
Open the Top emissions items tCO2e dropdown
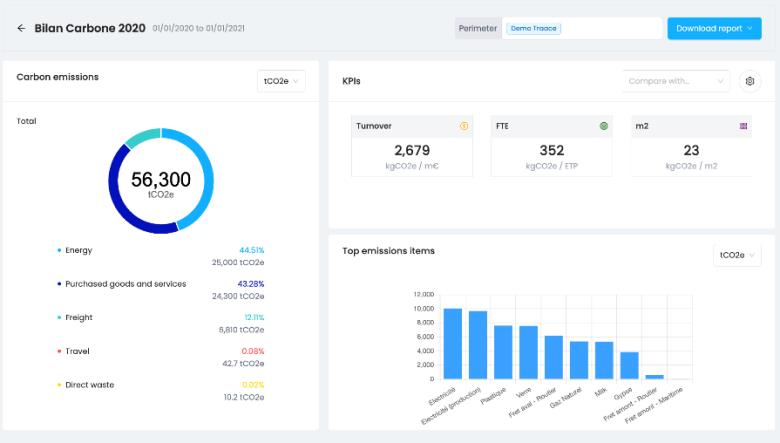[738, 255]
